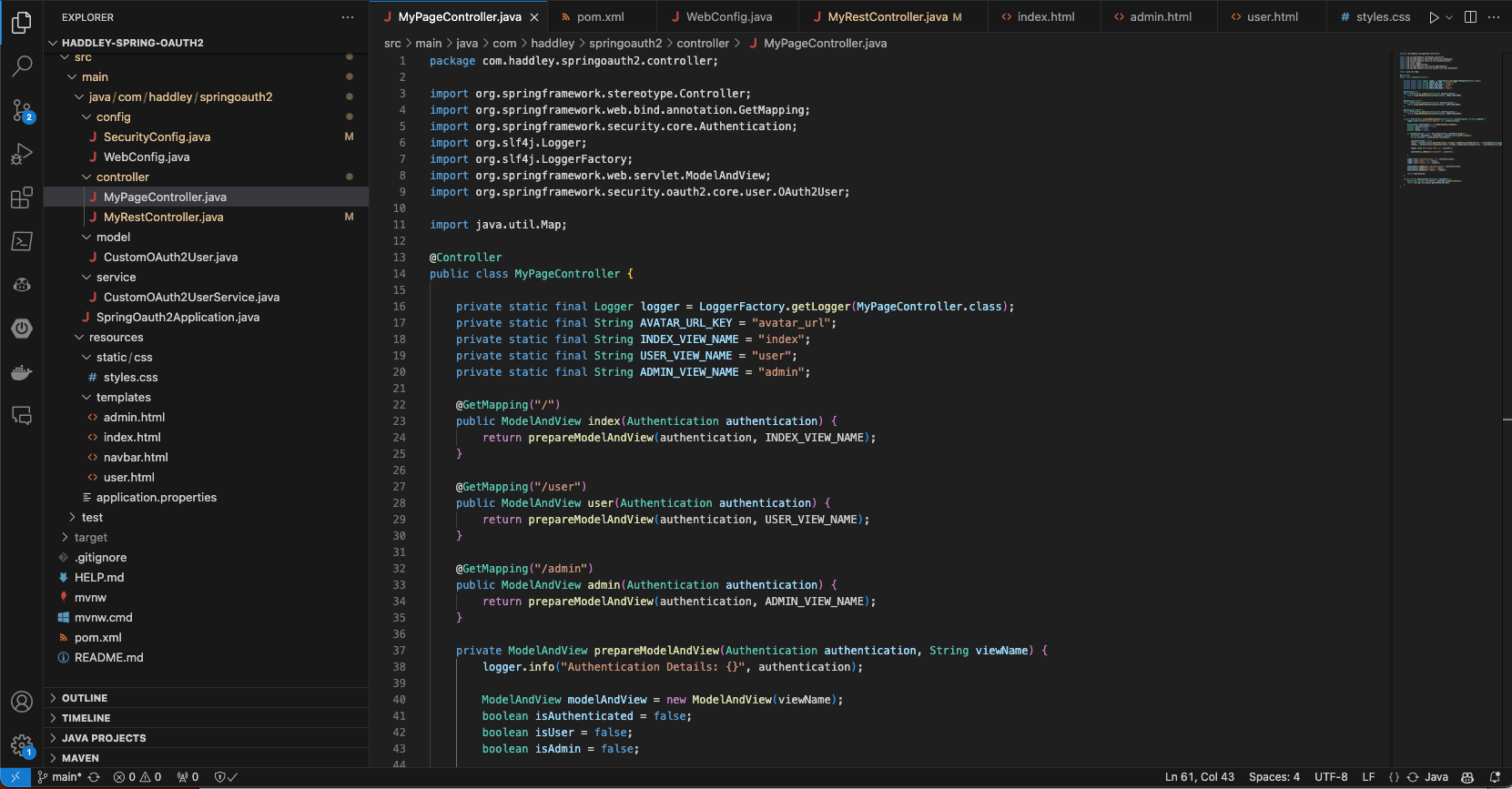Click the Manage gear icon
Screen dimensions: 1512x789
click(x=22, y=745)
